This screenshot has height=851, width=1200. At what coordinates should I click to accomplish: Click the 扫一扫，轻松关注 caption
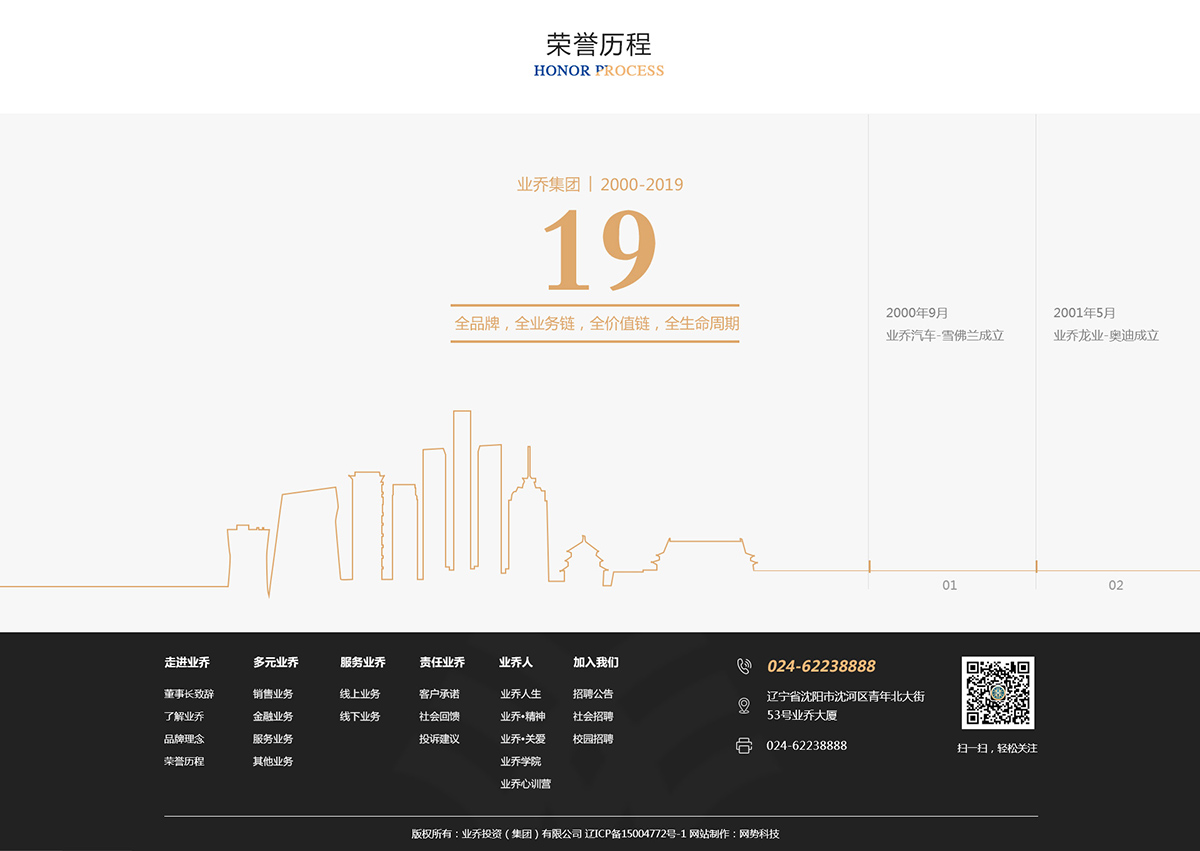pyautogui.click(x=997, y=748)
